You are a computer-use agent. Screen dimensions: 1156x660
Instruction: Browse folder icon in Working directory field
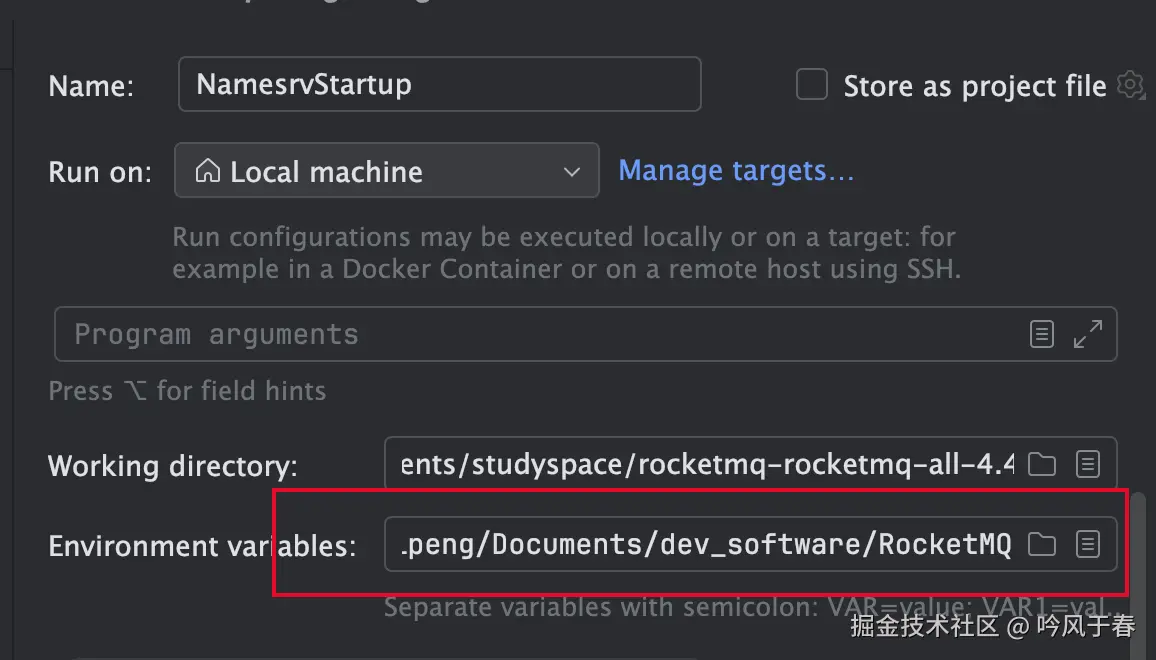tap(1042, 464)
